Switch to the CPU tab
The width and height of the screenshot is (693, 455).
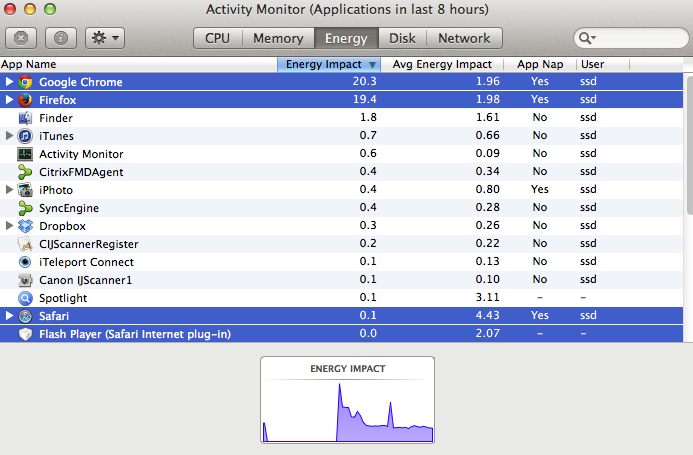pyautogui.click(x=218, y=38)
